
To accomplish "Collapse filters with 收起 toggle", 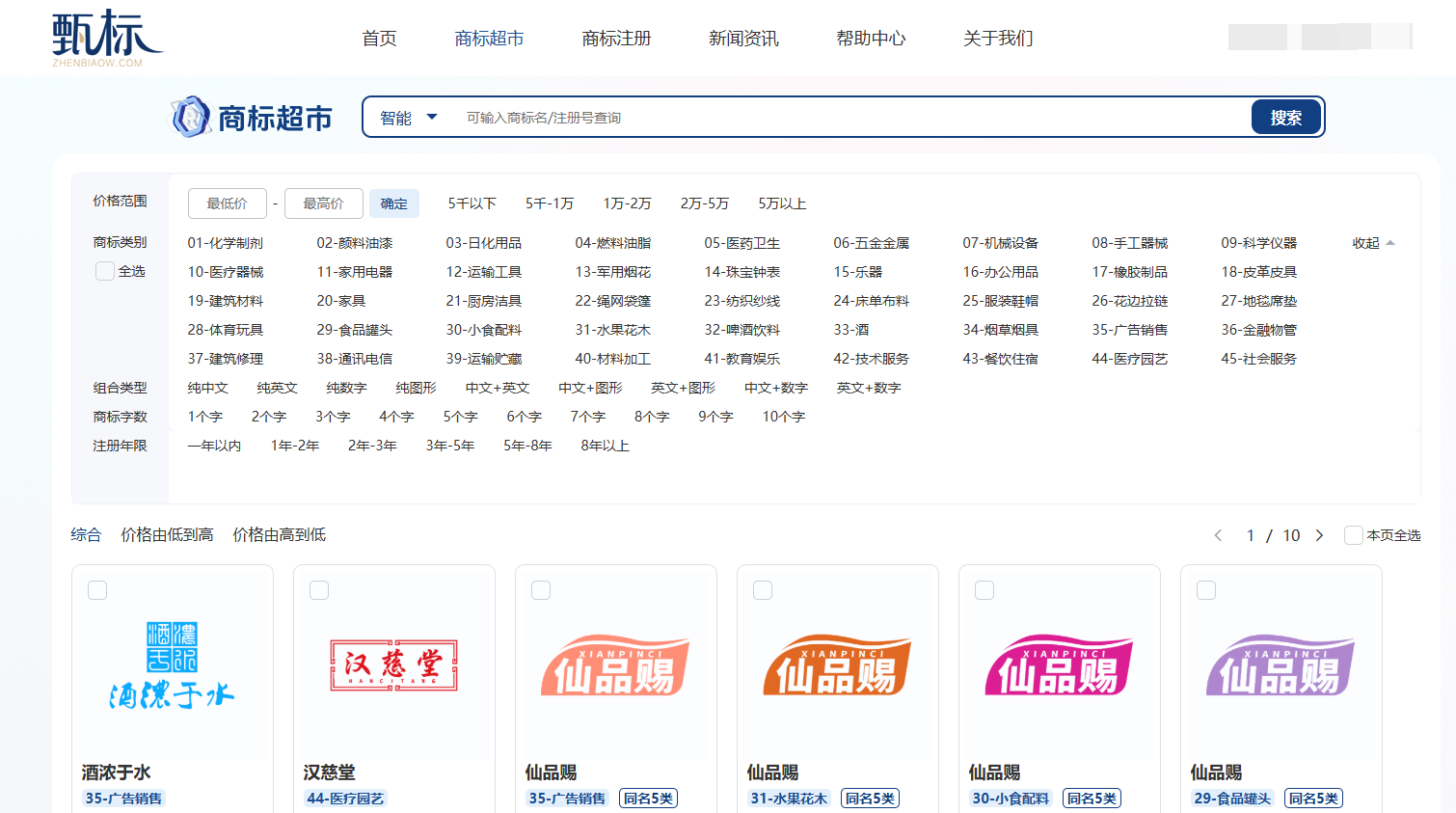I will coord(1373,243).
